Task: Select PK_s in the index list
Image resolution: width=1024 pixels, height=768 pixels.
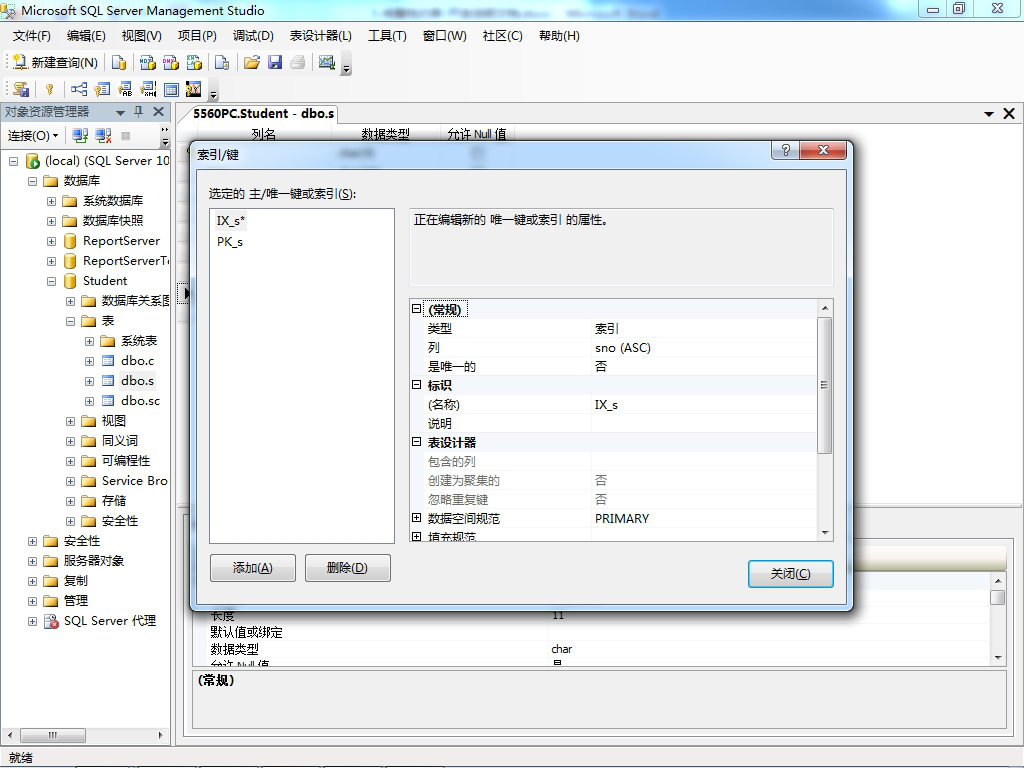Action: (230, 242)
